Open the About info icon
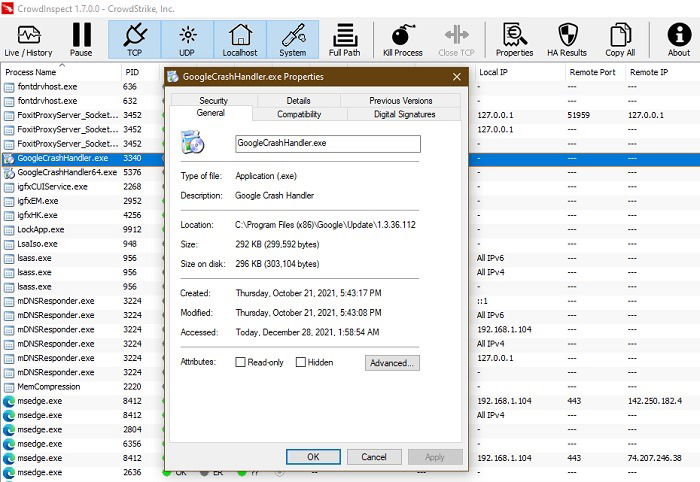The width and height of the screenshot is (700, 482). point(679,35)
